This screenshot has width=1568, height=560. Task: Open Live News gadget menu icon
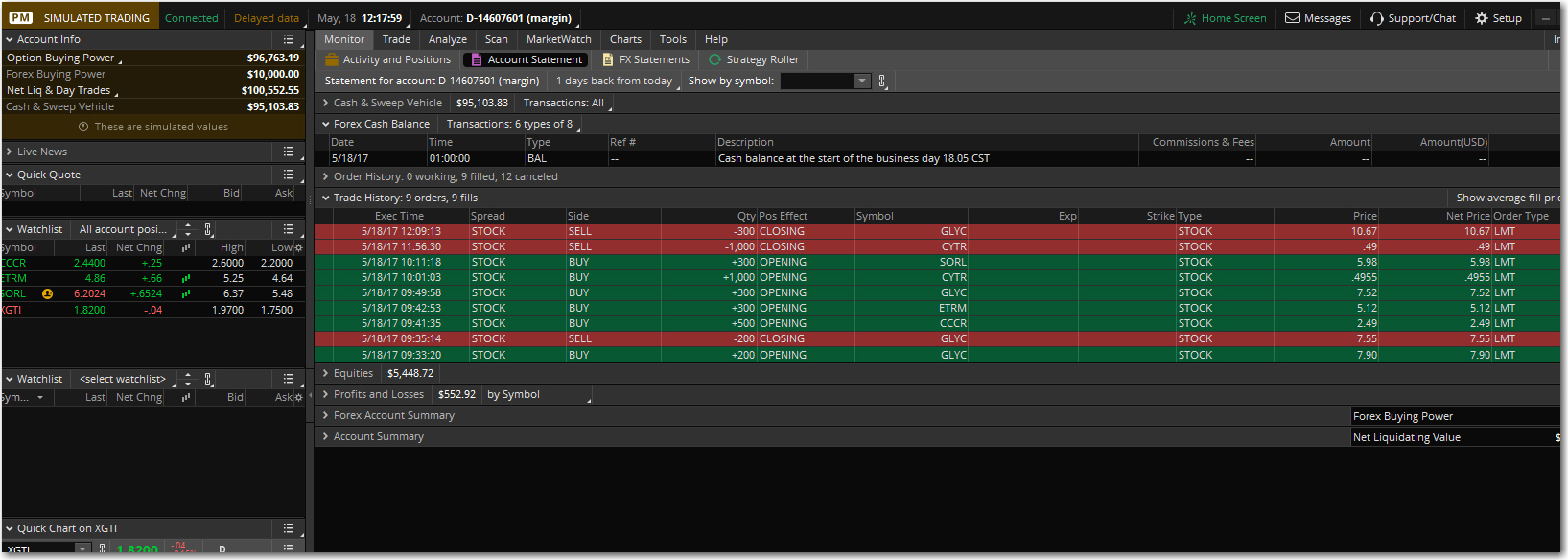tap(289, 152)
